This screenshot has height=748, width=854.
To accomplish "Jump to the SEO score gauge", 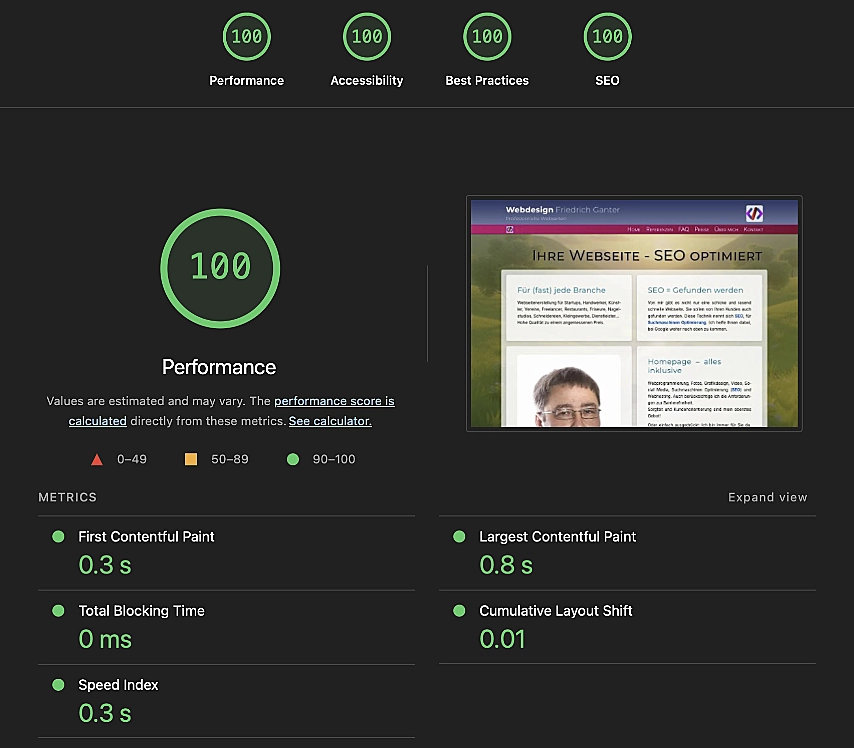I will tap(607, 37).
